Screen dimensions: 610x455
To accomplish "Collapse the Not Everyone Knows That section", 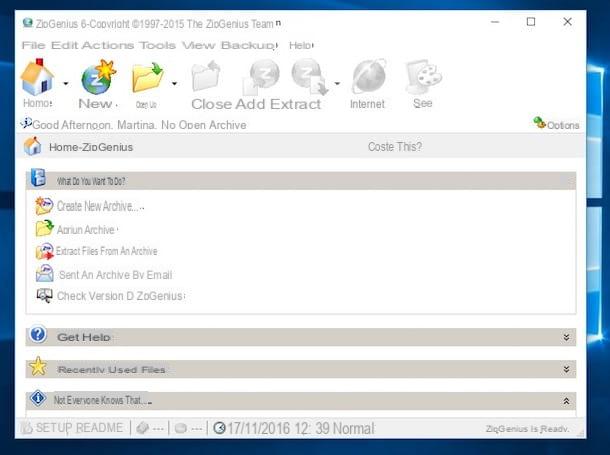I will 566,401.
